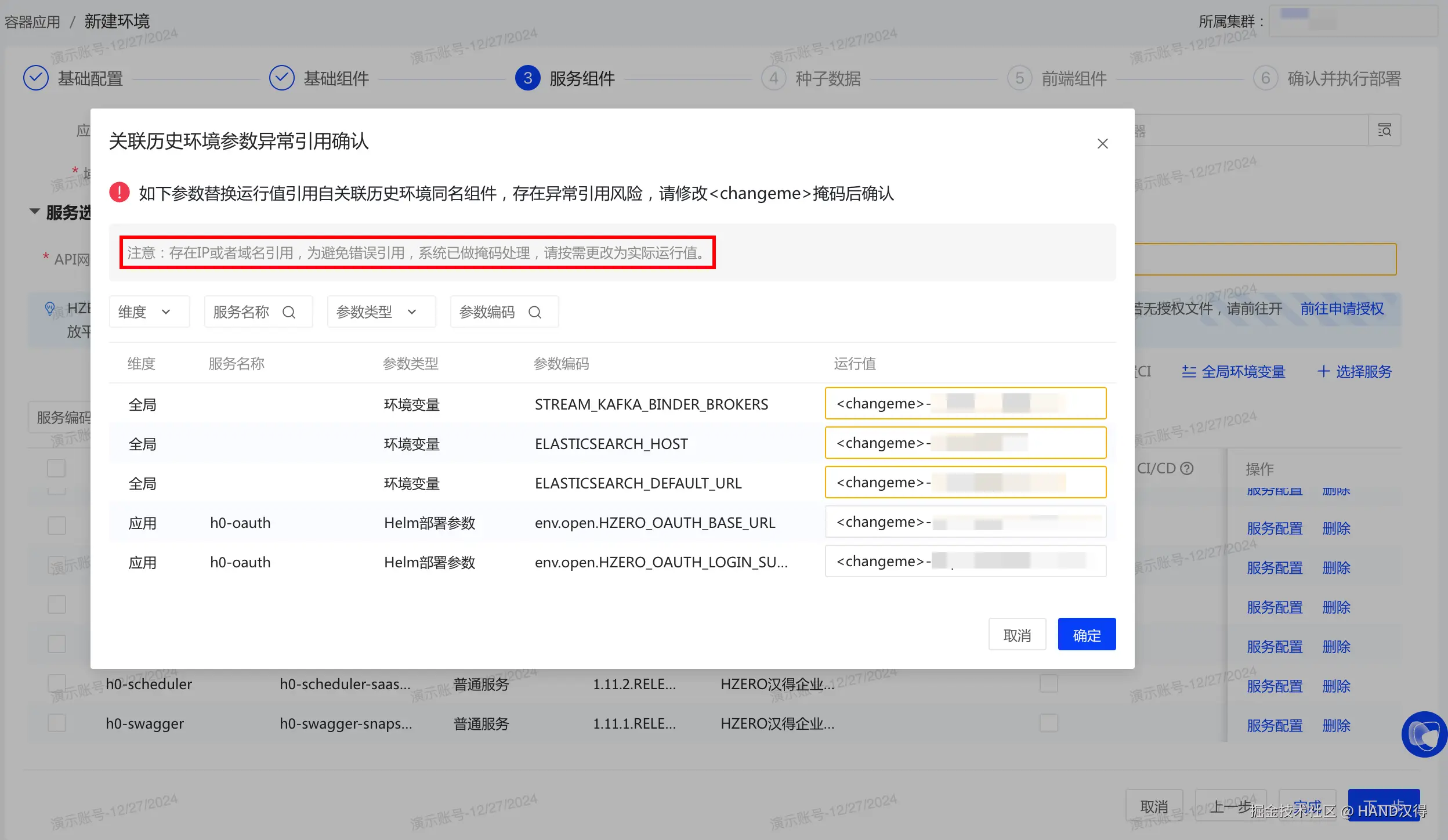
Task: Click the CI/CD help question icon
Action: pos(1187,468)
